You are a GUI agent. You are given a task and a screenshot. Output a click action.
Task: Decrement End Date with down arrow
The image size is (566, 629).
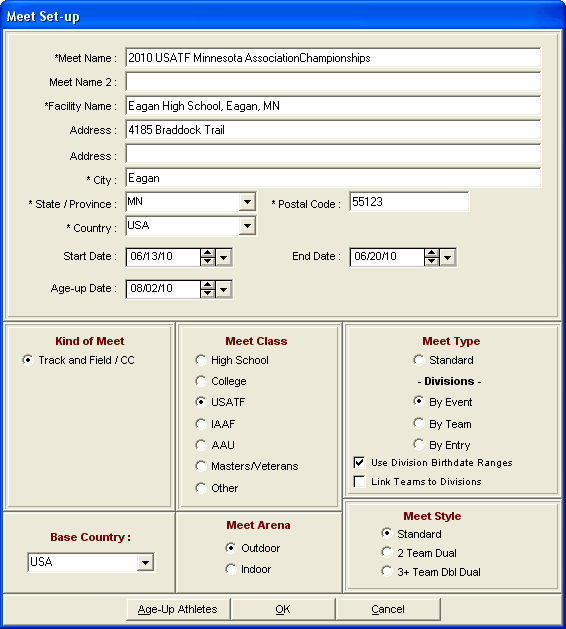pos(432,262)
